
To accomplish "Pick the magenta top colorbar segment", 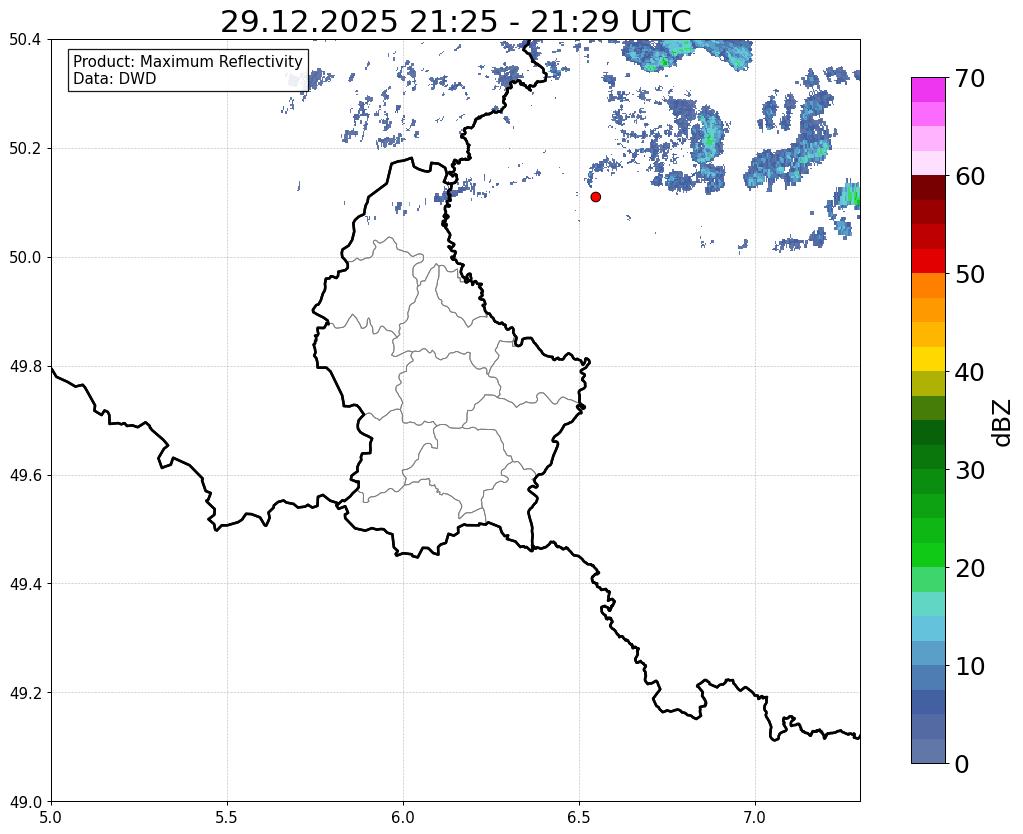I will point(928,90).
